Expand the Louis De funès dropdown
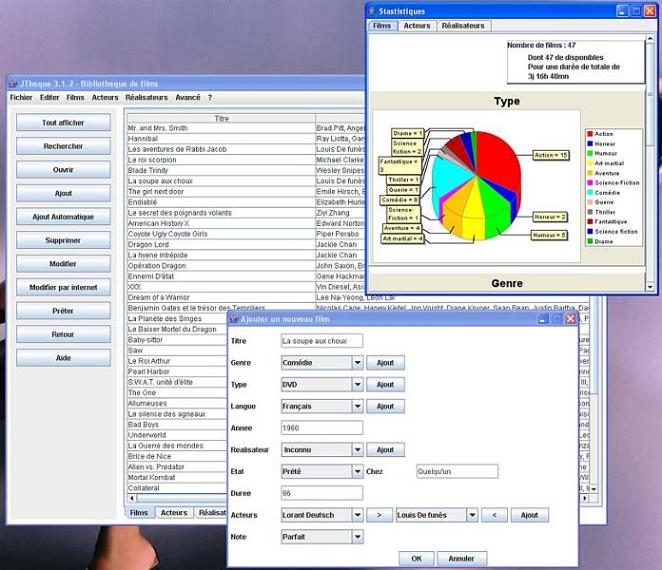The height and width of the screenshot is (570, 662). click(x=472, y=515)
